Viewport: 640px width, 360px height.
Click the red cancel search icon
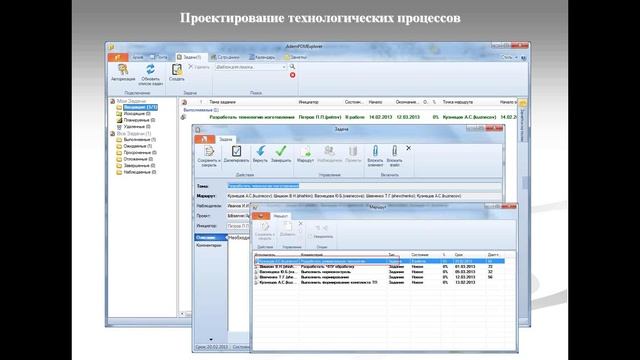(292, 75)
